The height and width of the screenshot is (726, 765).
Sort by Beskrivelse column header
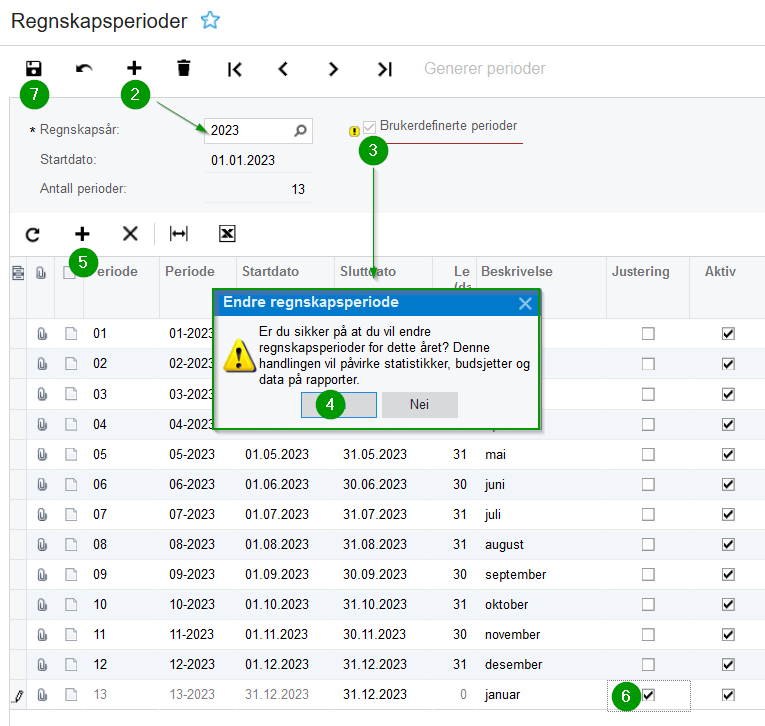click(517, 271)
